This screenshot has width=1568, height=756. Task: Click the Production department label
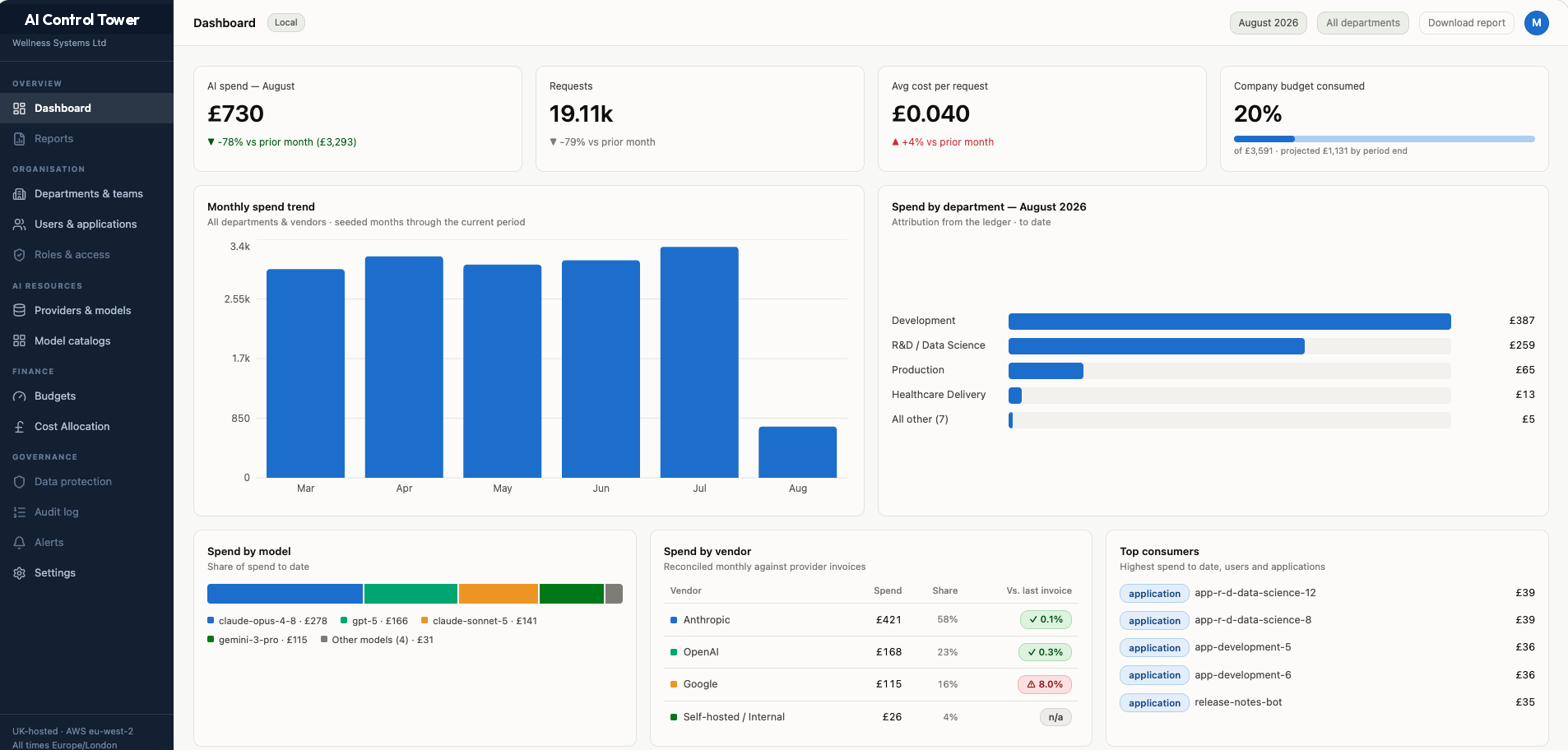[918, 370]
